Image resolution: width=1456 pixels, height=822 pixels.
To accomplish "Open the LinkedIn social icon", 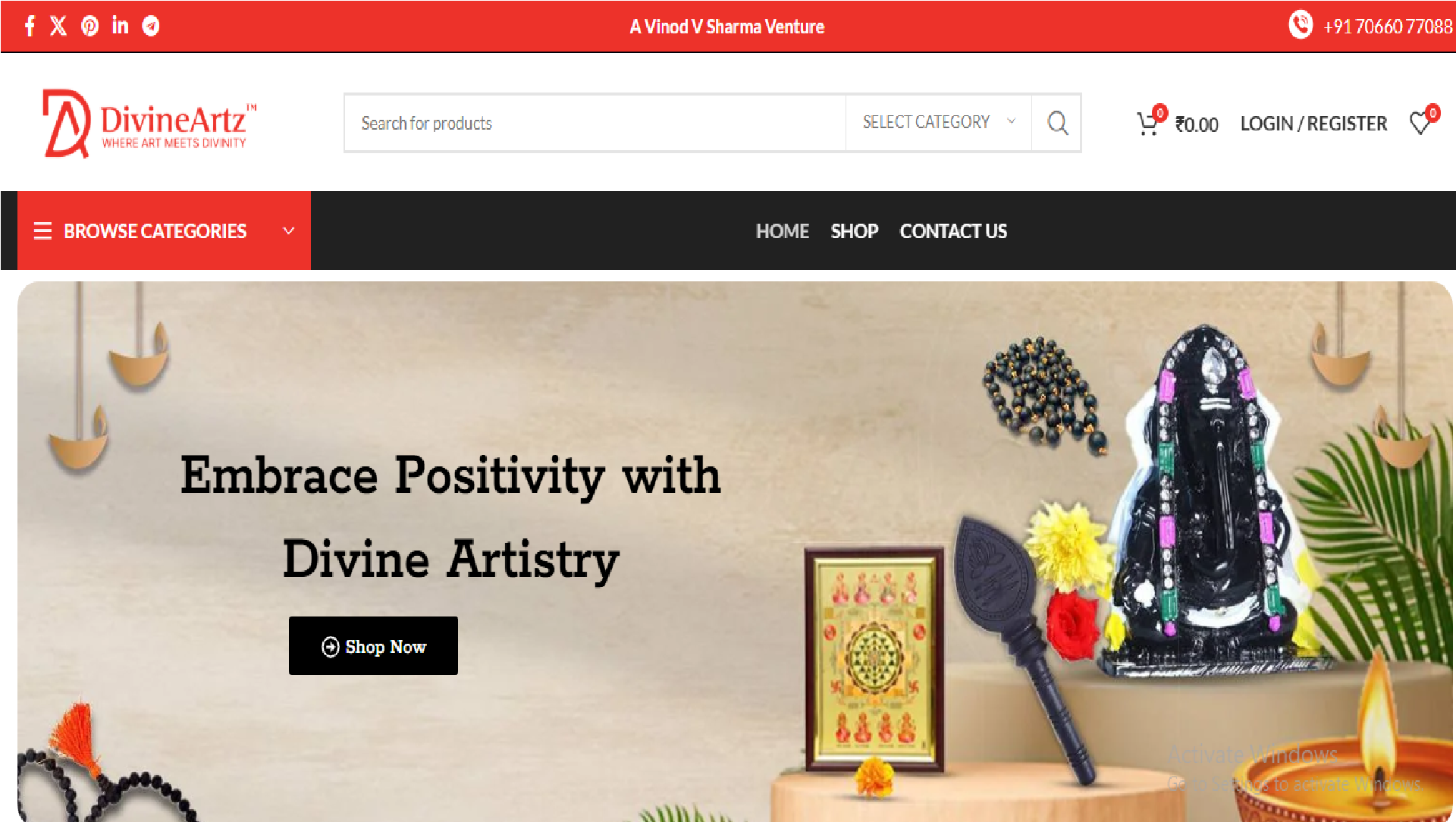I will click(x=120, y=25).
